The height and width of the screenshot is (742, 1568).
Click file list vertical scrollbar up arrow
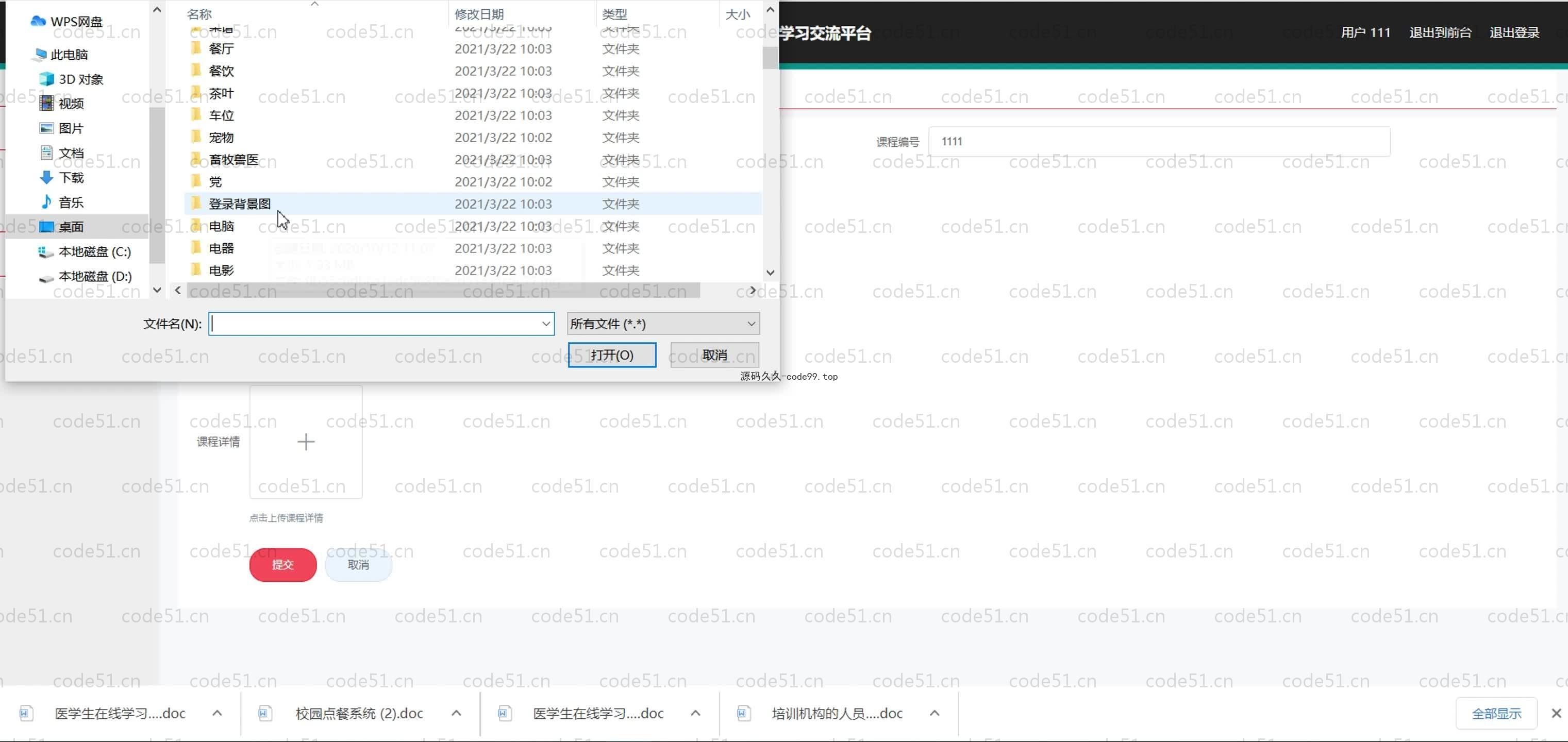[x=770, y=9]
